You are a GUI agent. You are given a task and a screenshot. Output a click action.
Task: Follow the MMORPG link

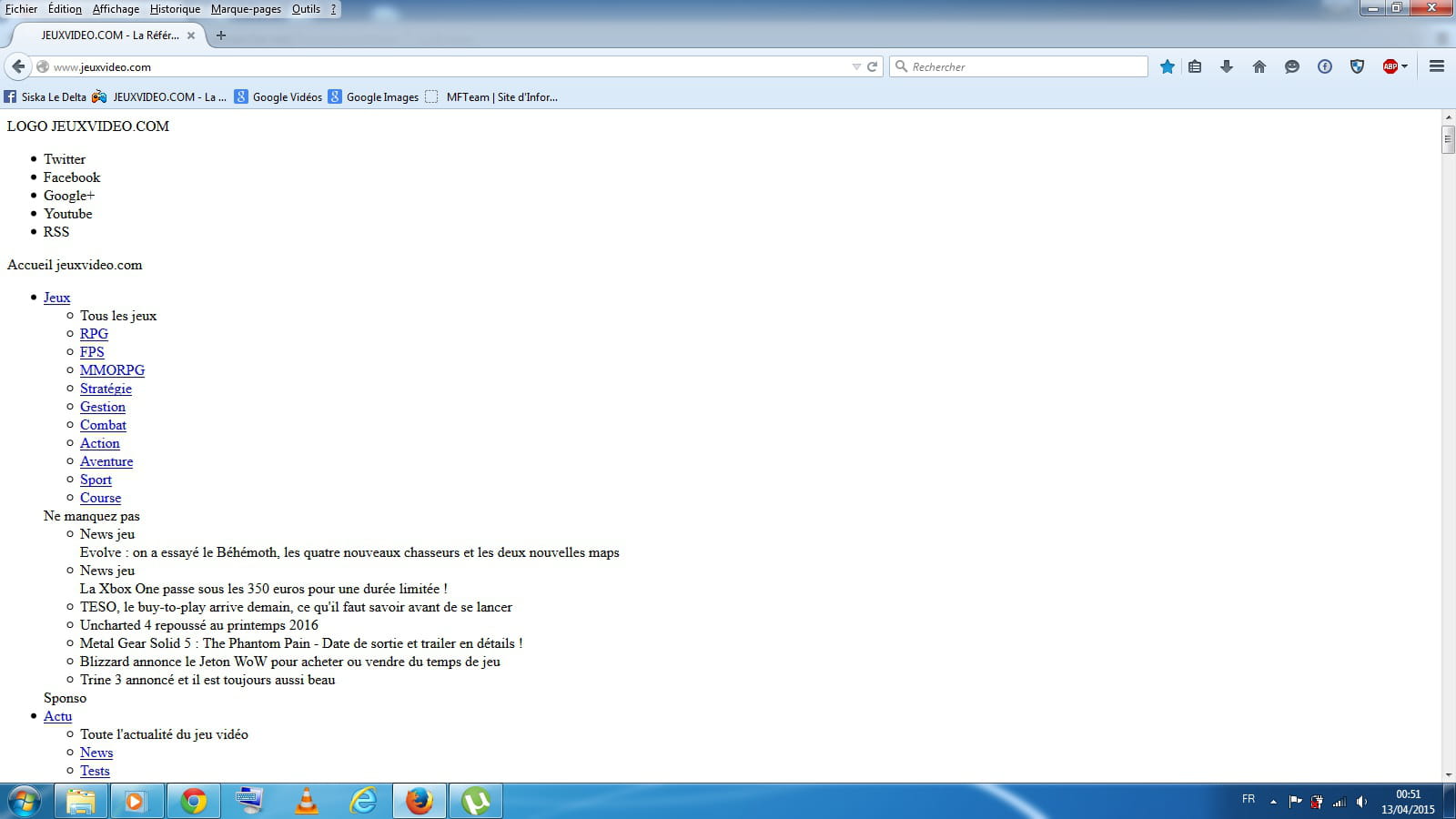[x=112, y=370]
